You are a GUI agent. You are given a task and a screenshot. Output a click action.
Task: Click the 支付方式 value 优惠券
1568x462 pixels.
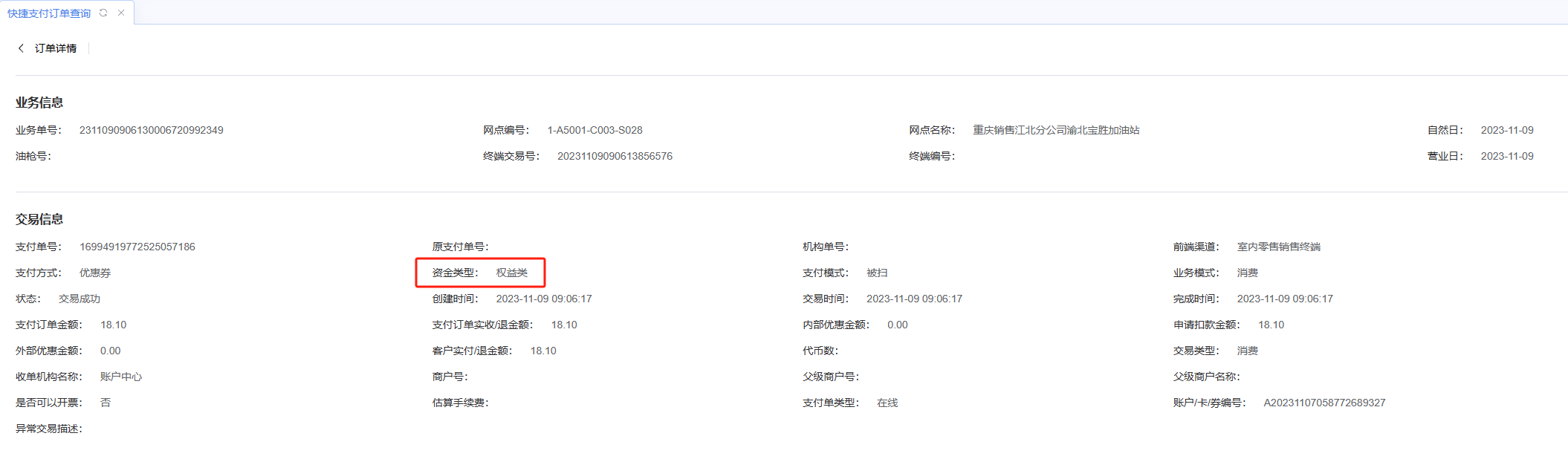[x=95, y=273]
